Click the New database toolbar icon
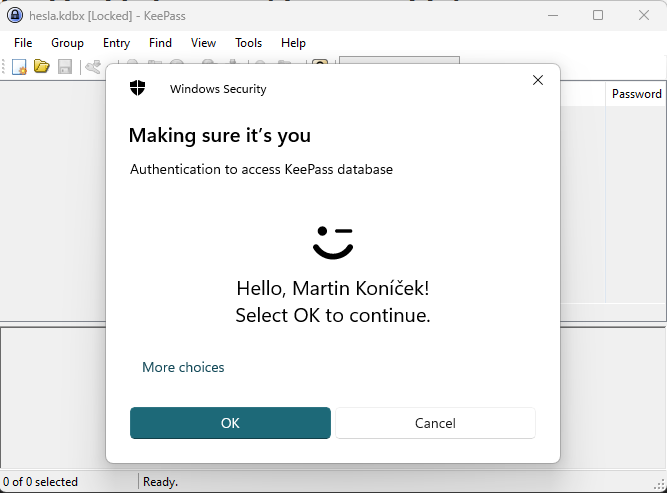Viewport: 667px width, 493px height. (x=19, y=67)
